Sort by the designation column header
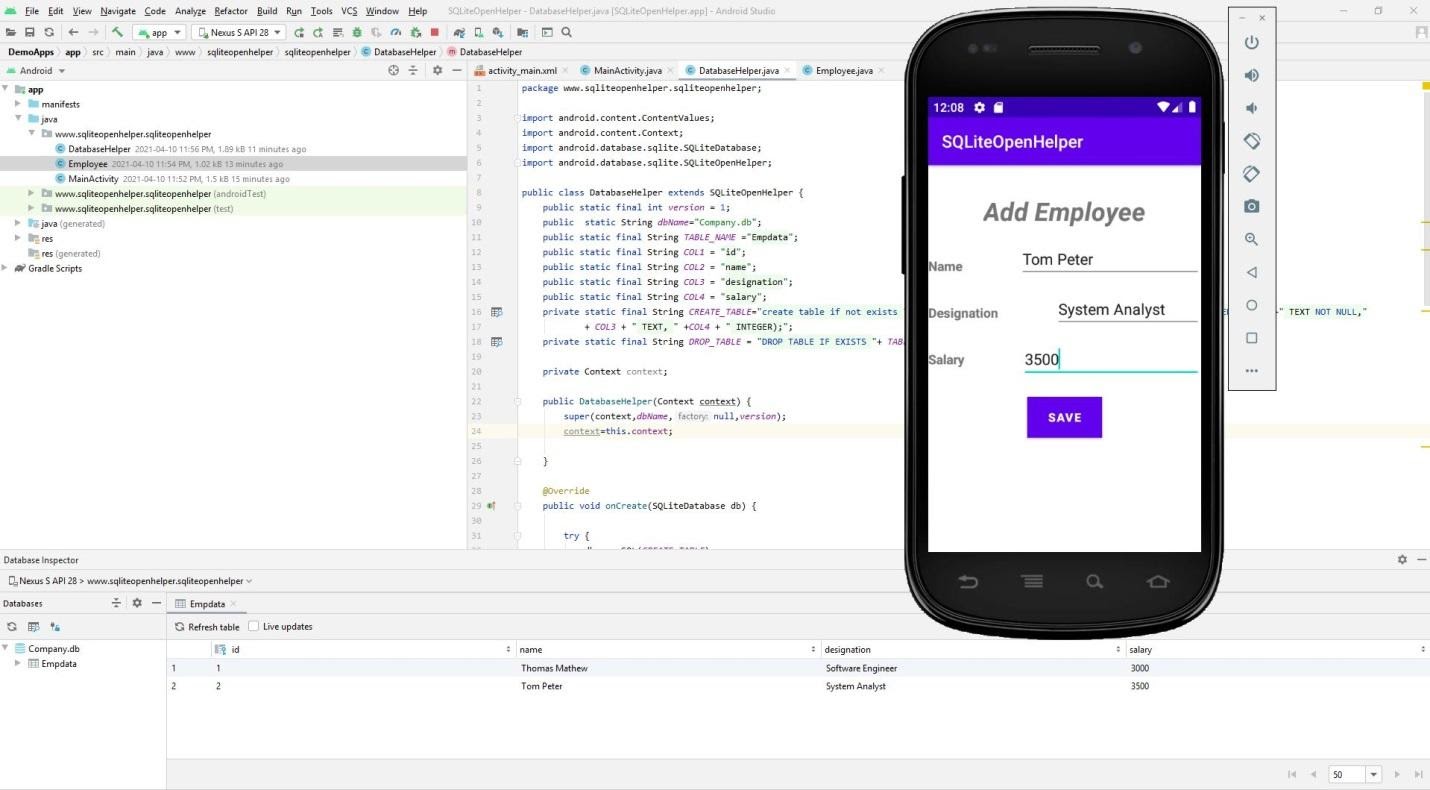This screenshot has height=790, width=1430. click(973, 650)
